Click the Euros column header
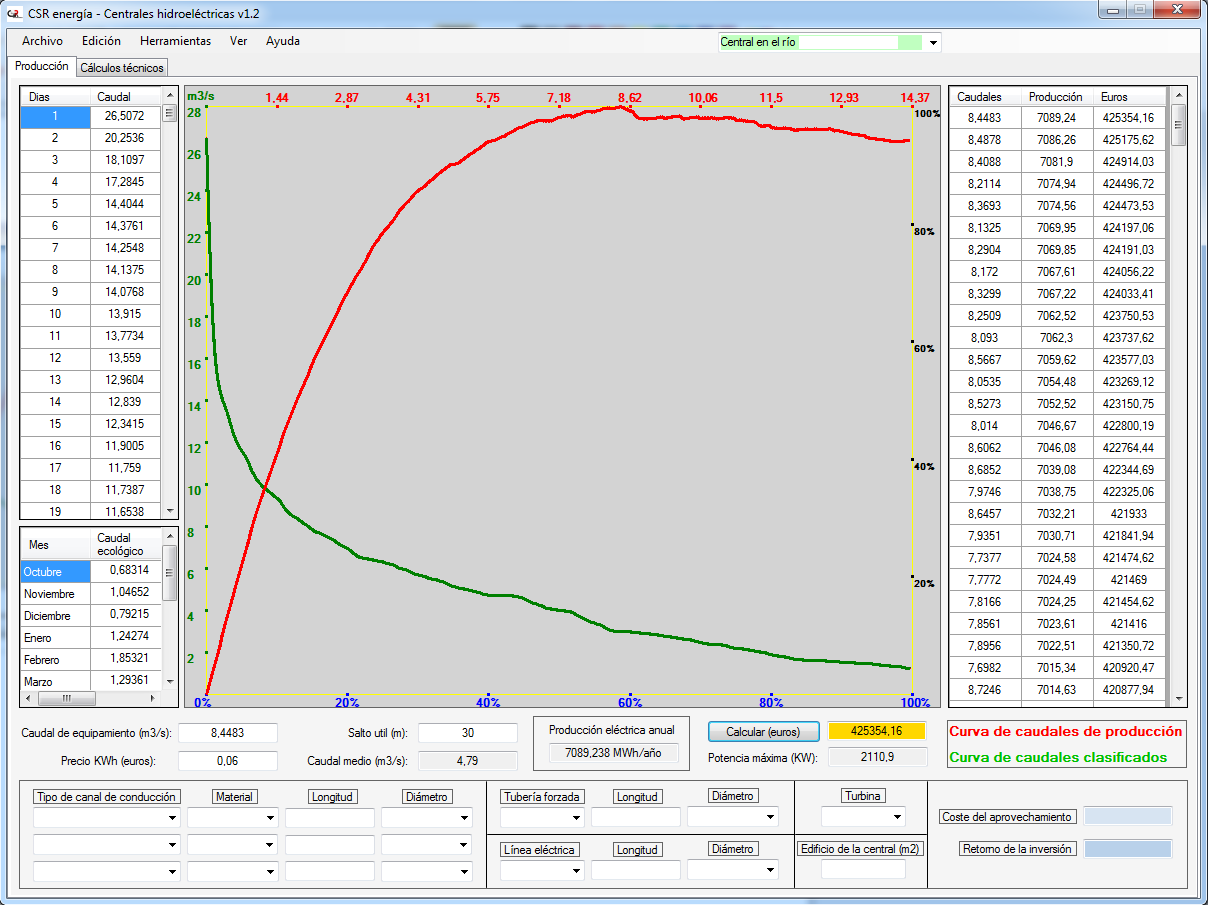 [x=1129, y=97]
